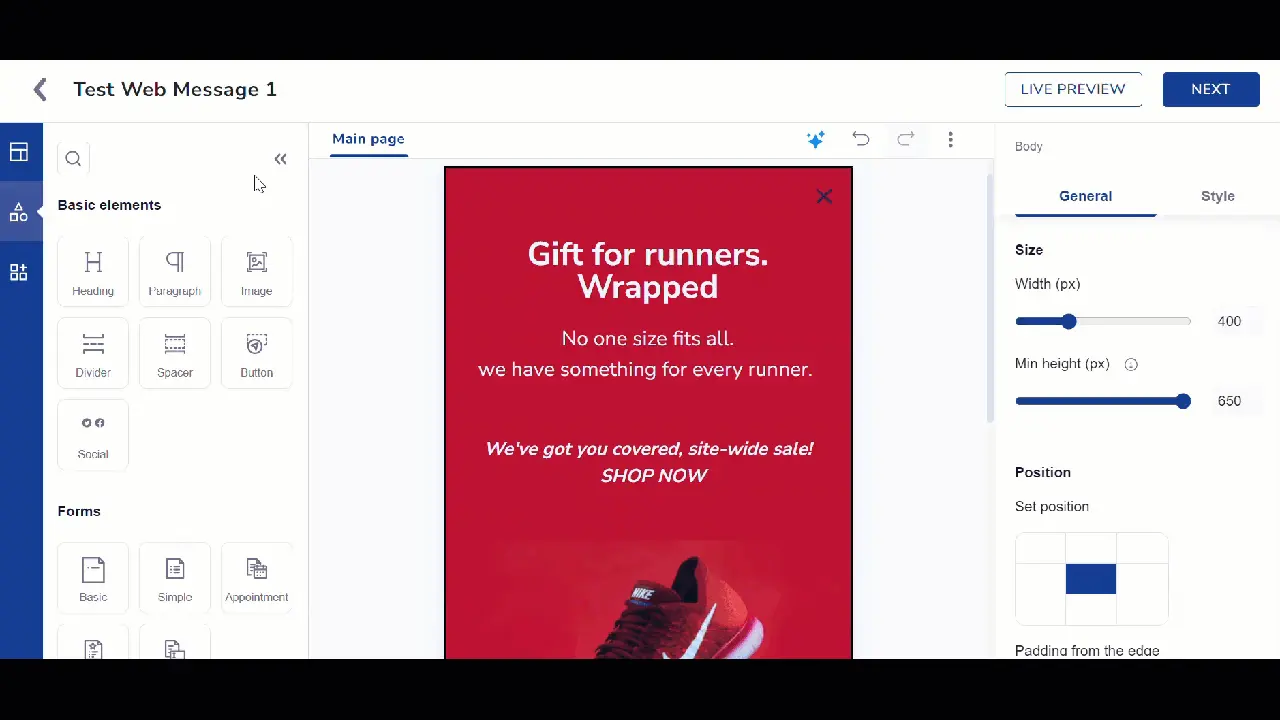The width and height of the screenshot is (1280, 720).
Task: Open the General tab
Action: pyautogui.click(x=1086, y=196)
